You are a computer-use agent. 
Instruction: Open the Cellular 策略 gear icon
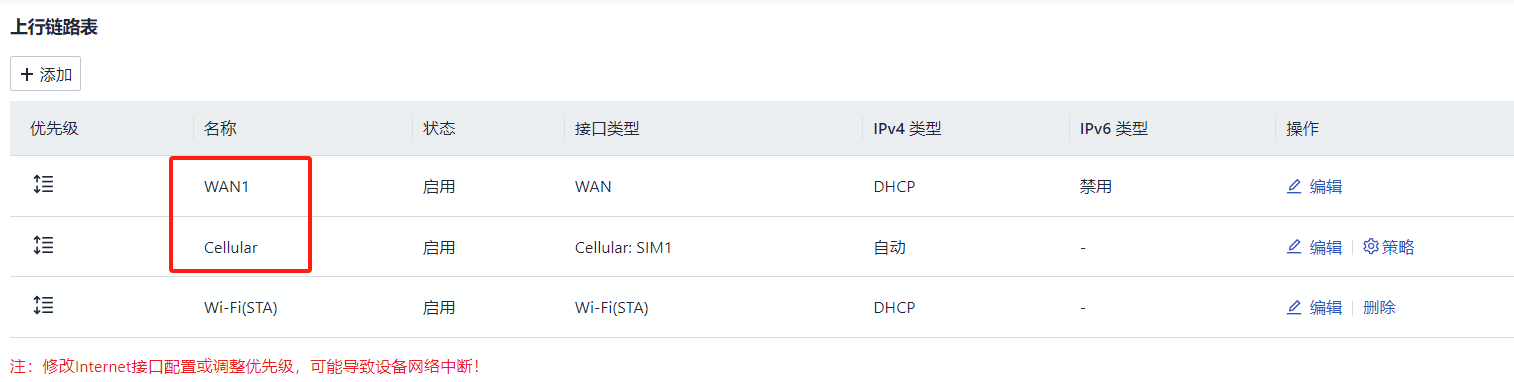pyautogui.click(x=1371, y=246)
